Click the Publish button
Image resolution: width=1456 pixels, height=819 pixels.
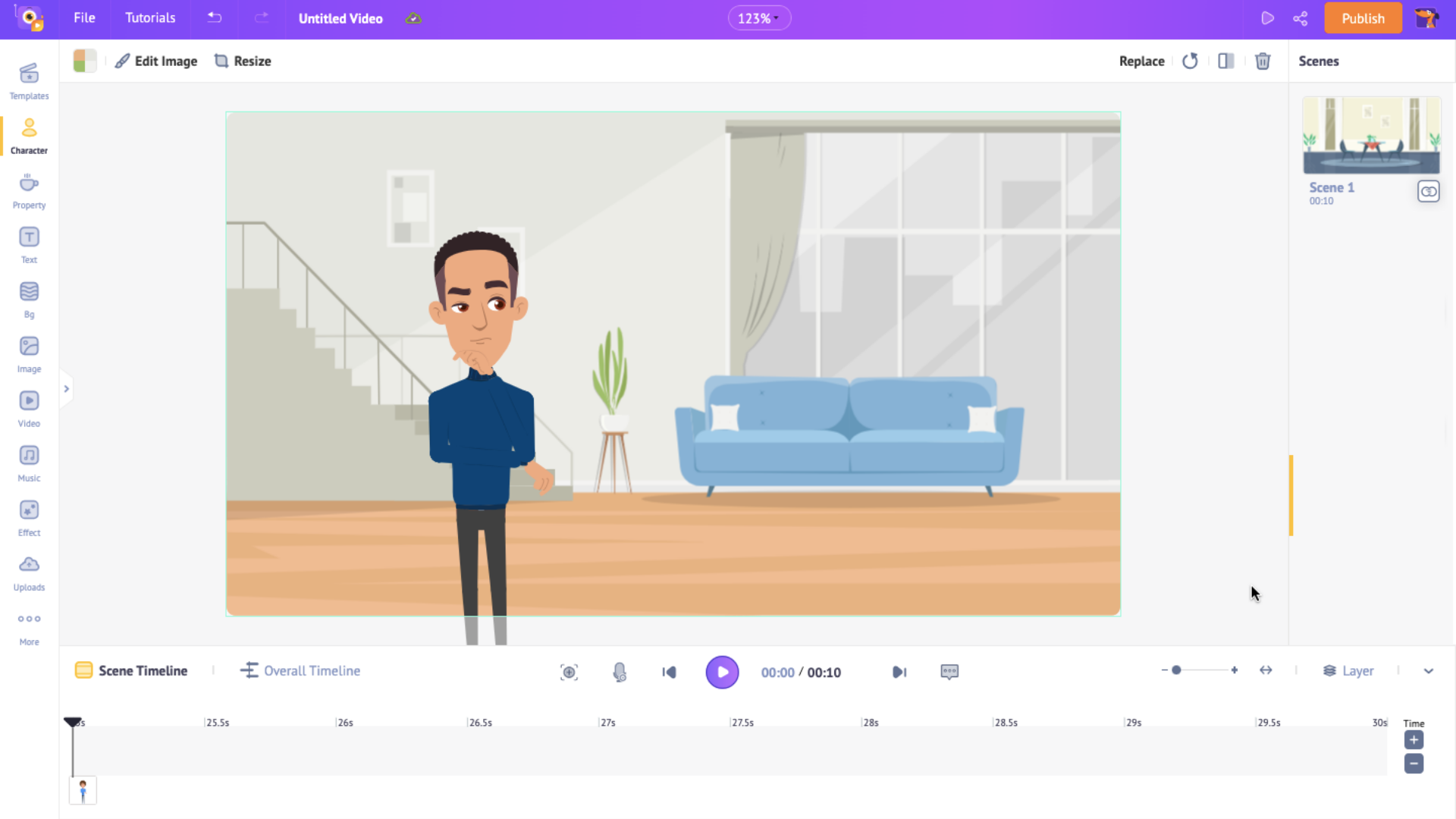(1363, 18)
